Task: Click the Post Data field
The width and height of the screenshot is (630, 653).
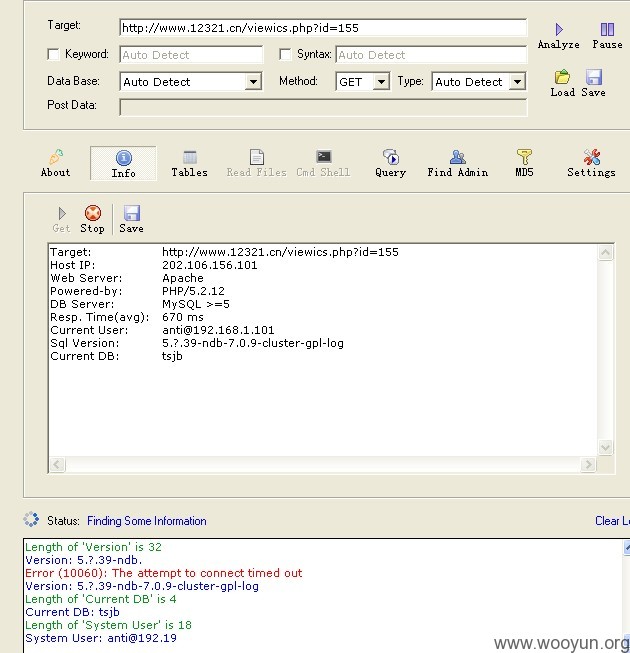Action: 323,107
